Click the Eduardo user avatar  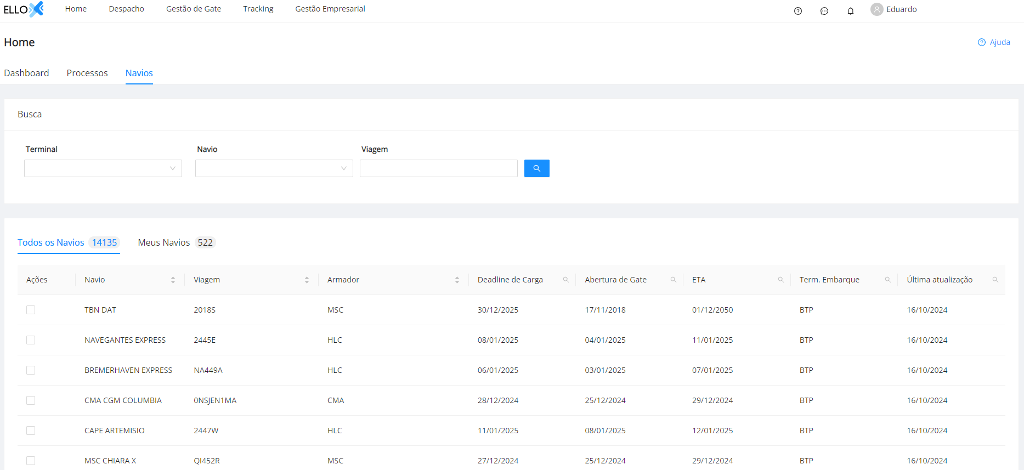tap(877, 9)
